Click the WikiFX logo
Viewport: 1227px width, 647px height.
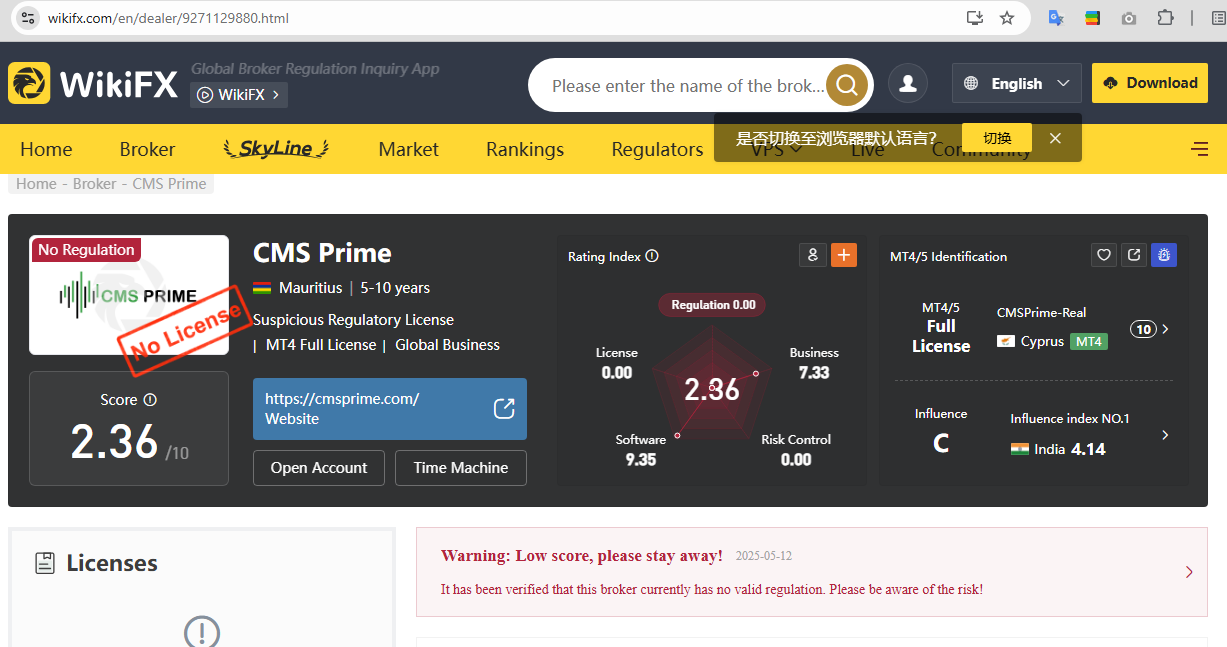(x=93, y=84)
